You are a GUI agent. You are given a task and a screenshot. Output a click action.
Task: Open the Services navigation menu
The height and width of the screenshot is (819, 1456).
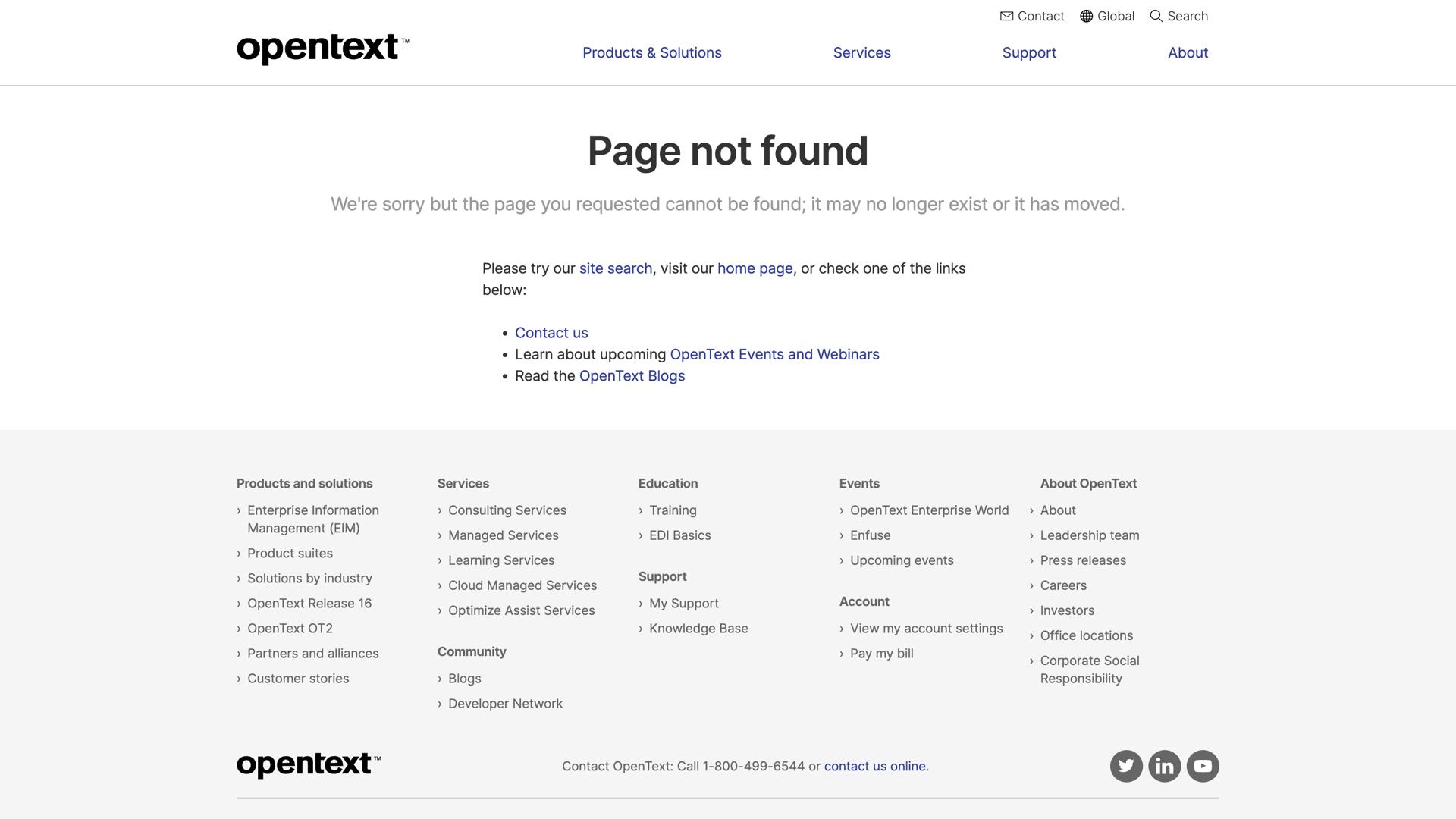861,52
